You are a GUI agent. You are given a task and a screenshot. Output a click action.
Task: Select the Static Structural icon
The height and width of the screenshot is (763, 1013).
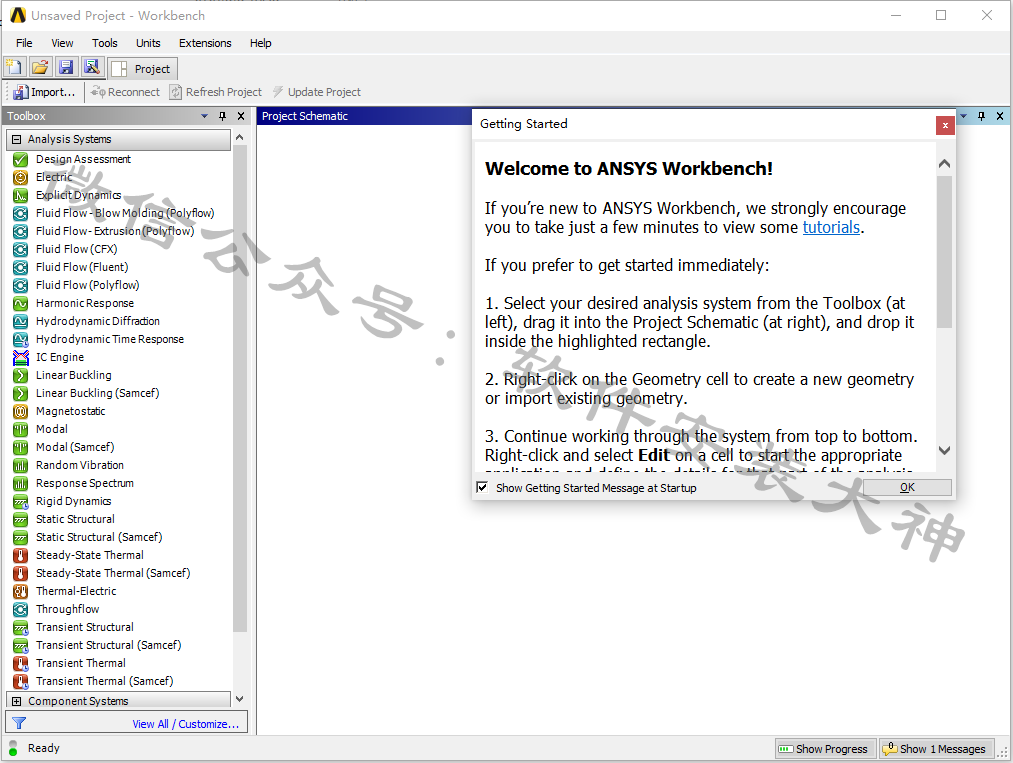(x=21, y=519)
